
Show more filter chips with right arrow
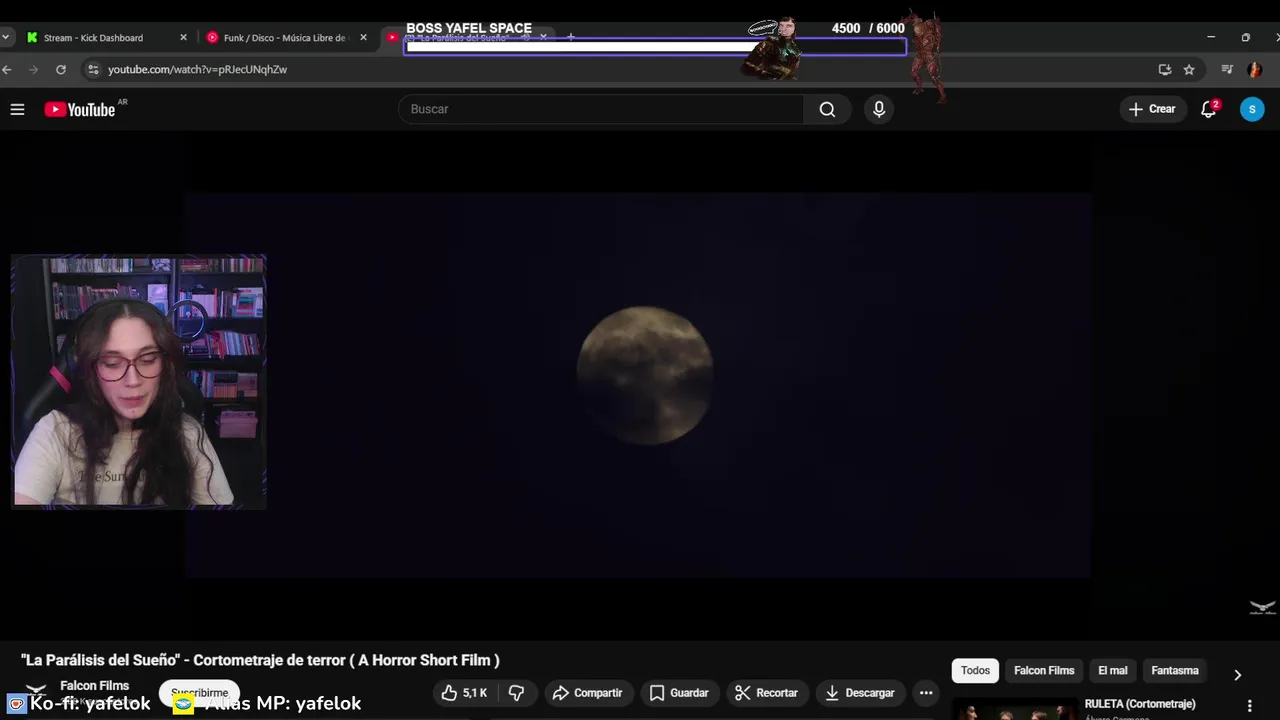tap(1237, 675)
